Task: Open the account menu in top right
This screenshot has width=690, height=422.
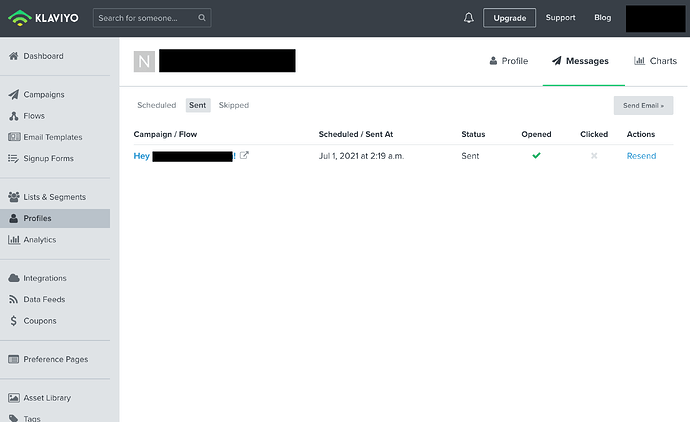Action: 656,18
